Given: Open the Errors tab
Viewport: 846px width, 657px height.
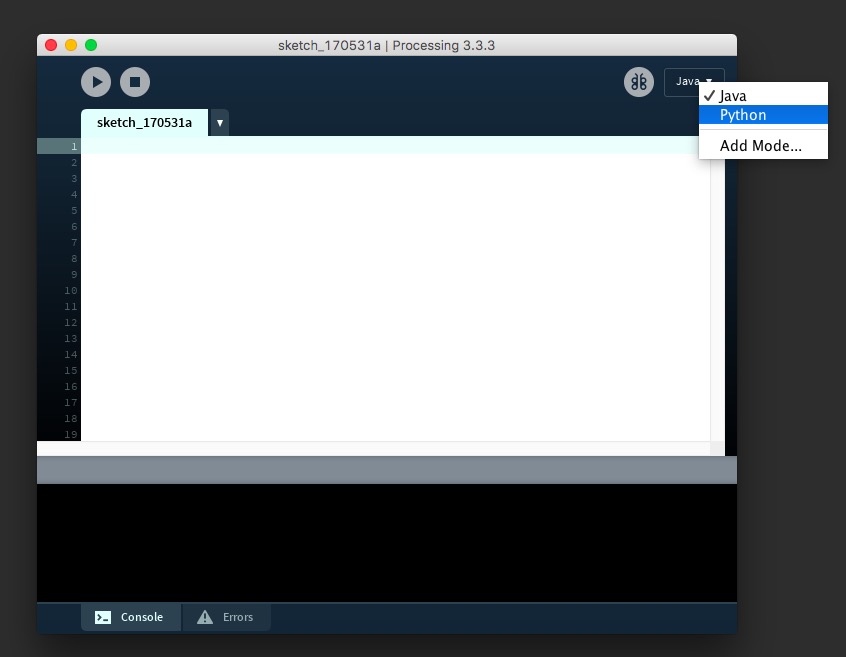Looking at the screenshot, I should 226,617.
